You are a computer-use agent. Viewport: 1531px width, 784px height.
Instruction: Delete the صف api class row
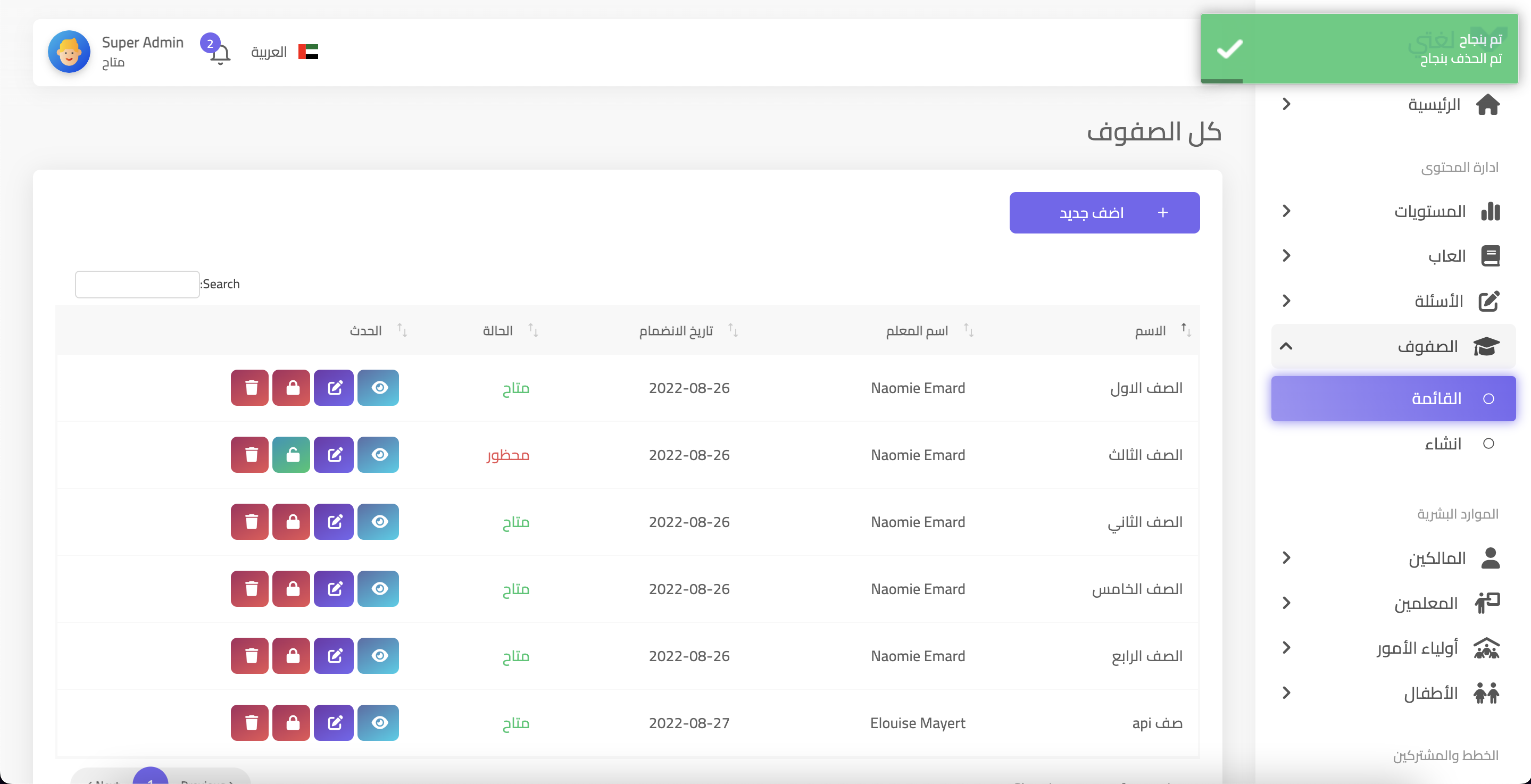coord(249,723)
